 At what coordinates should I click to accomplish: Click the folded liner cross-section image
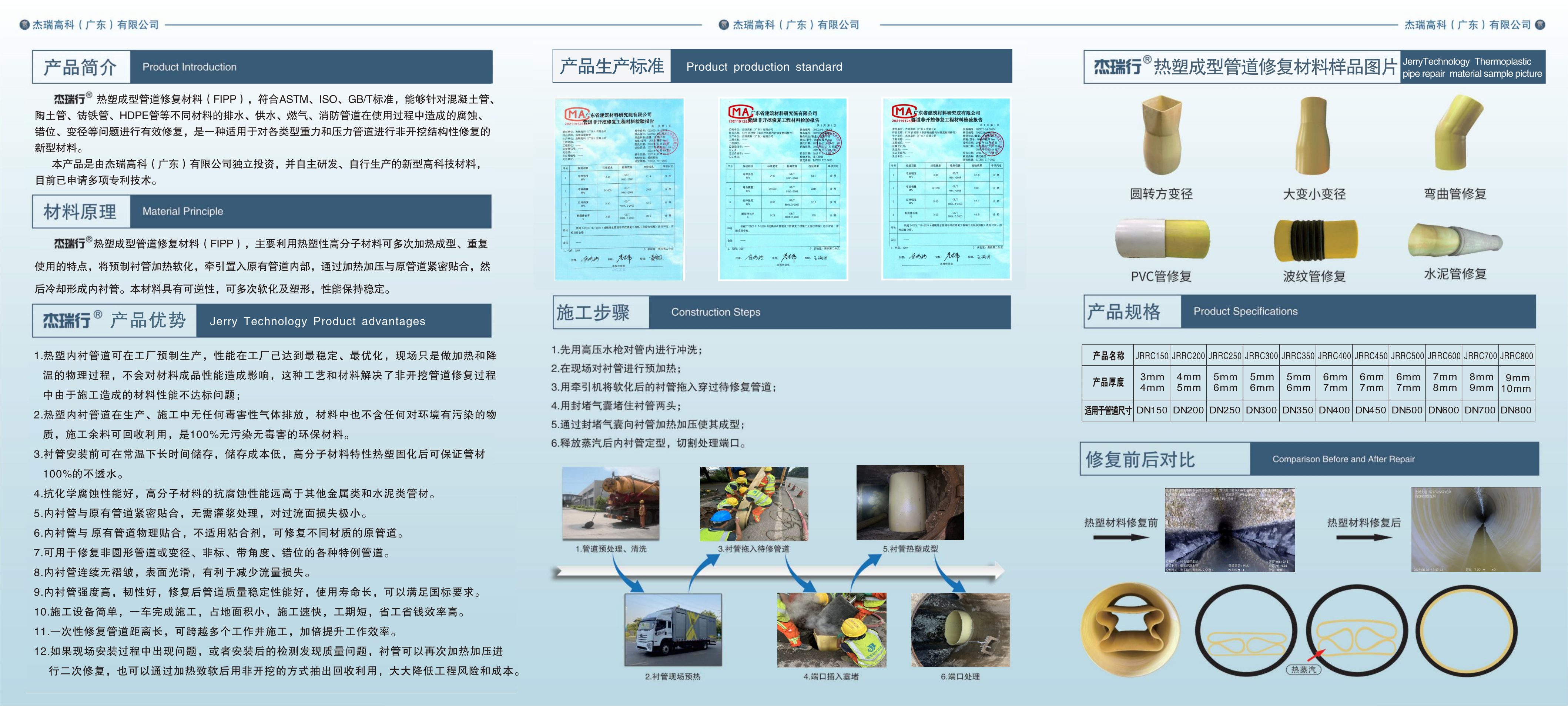tap(1130, 630)
